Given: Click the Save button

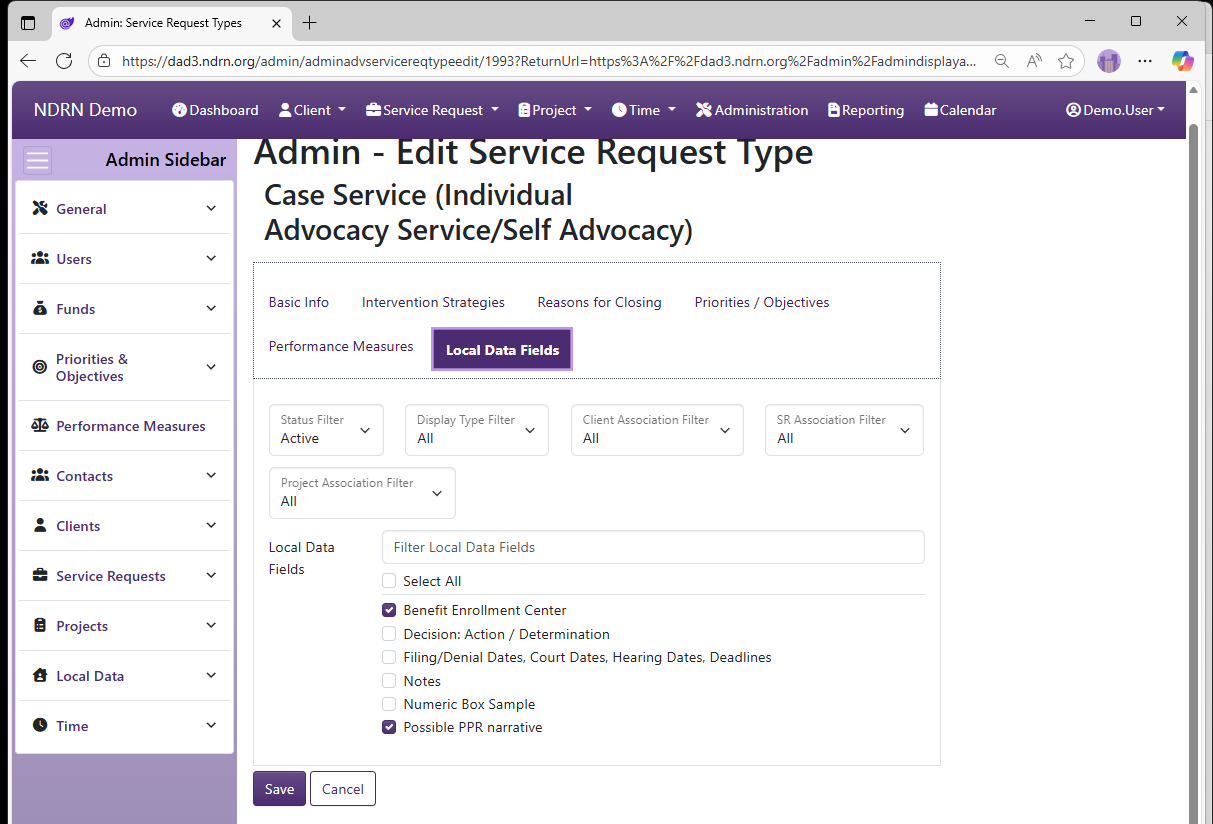Looking at the screenshot, I should 279,789.
